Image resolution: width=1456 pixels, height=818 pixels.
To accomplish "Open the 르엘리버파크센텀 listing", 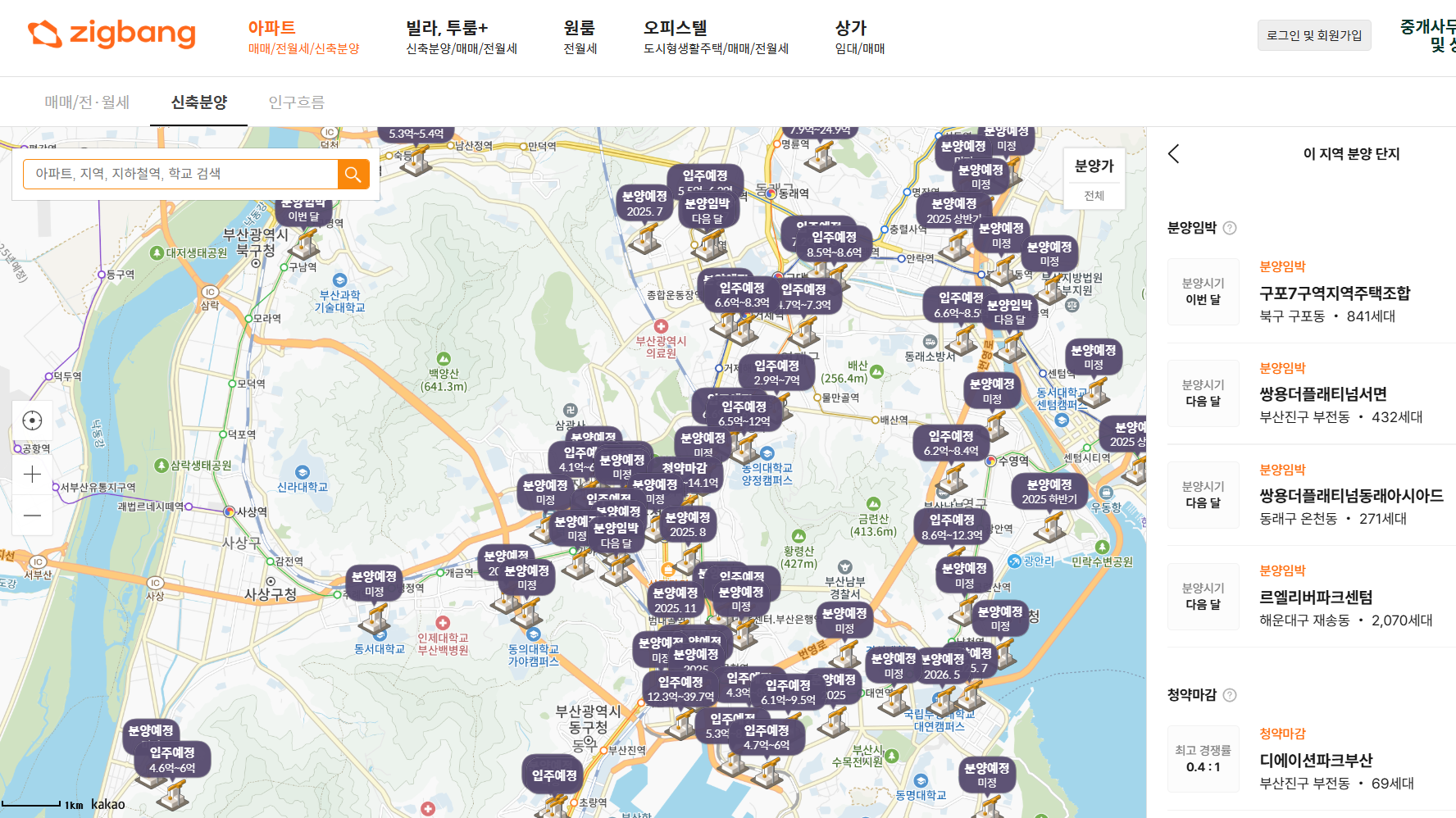I will [1316, 598].
